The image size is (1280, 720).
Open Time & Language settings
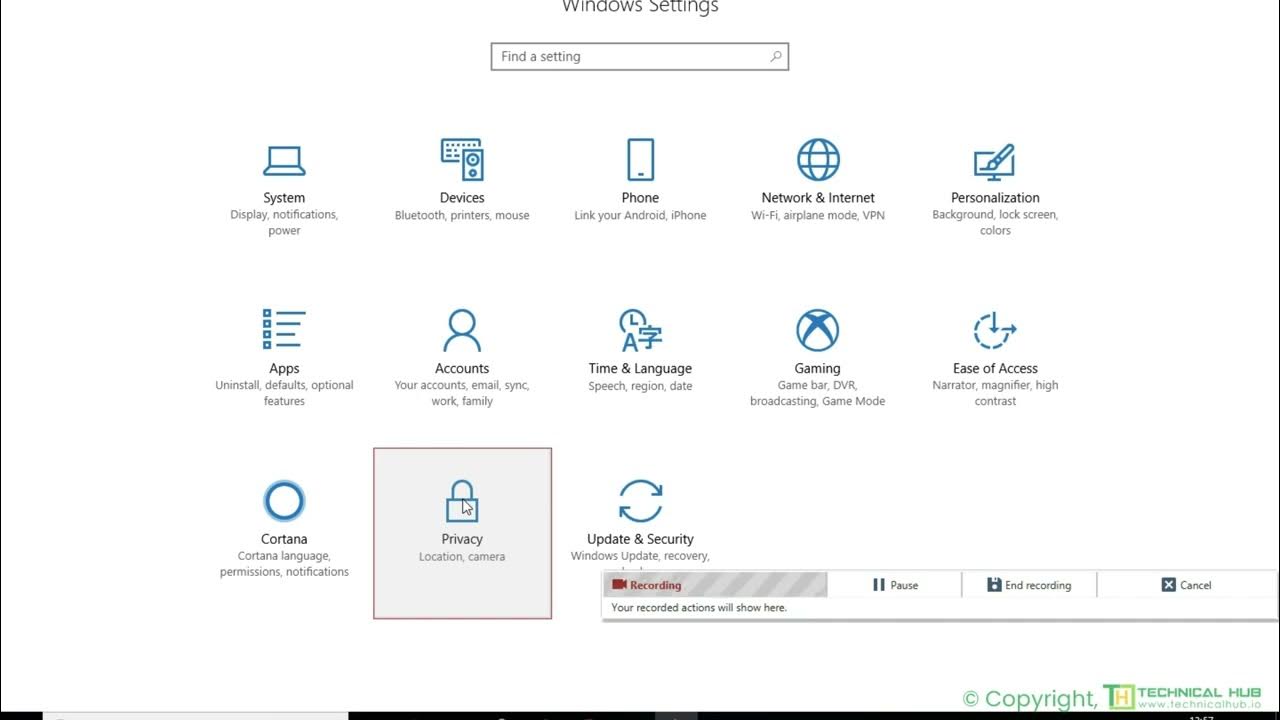[x=640, y=350]
